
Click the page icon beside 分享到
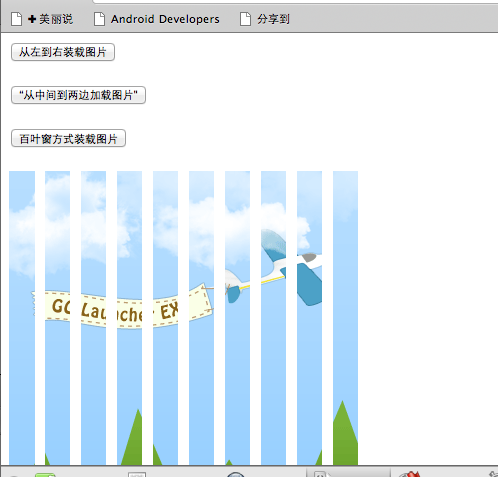click(x=245, y=19)
